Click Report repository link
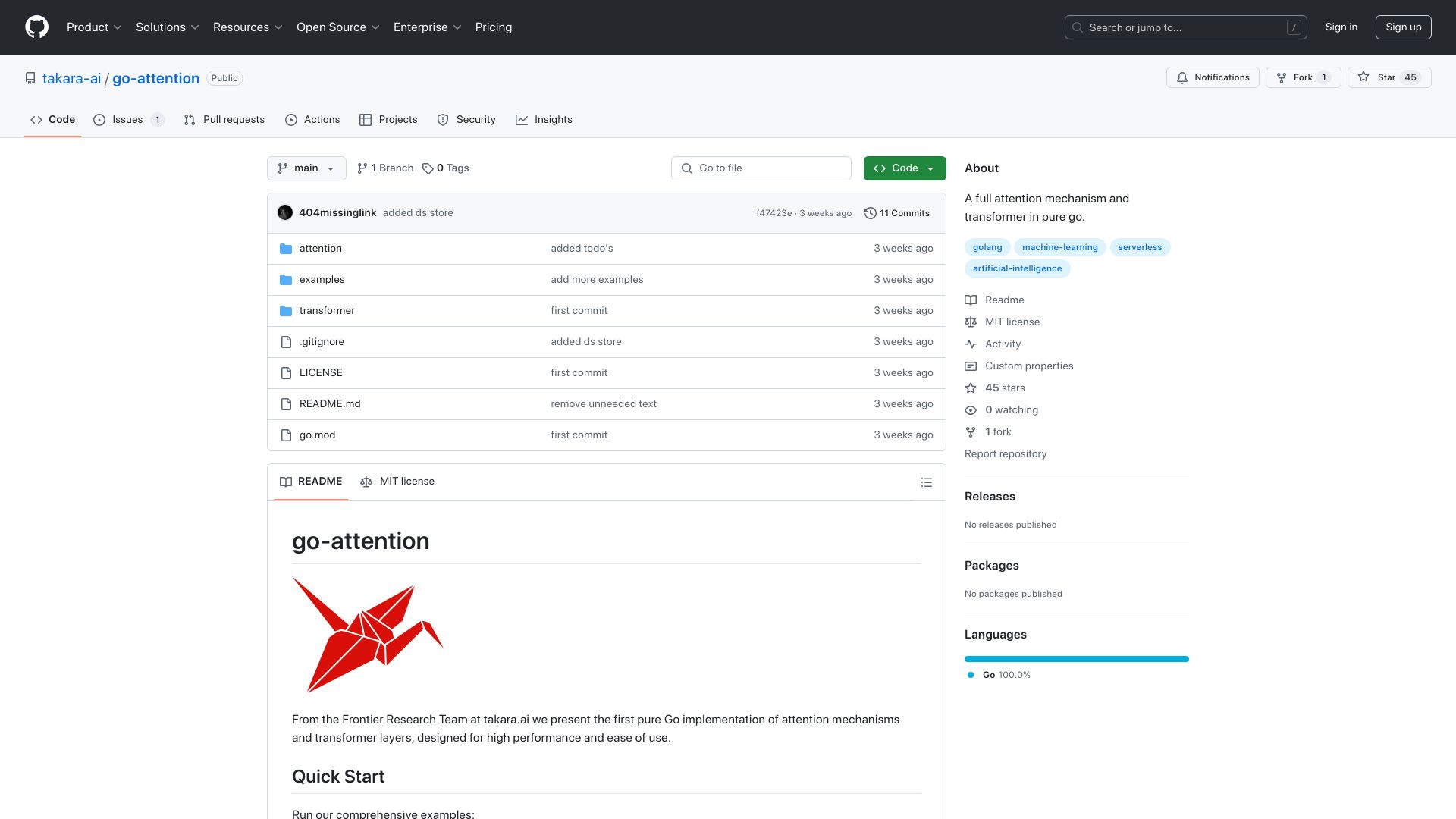This screenshot has width=1456, height=819. point(1006,454)
